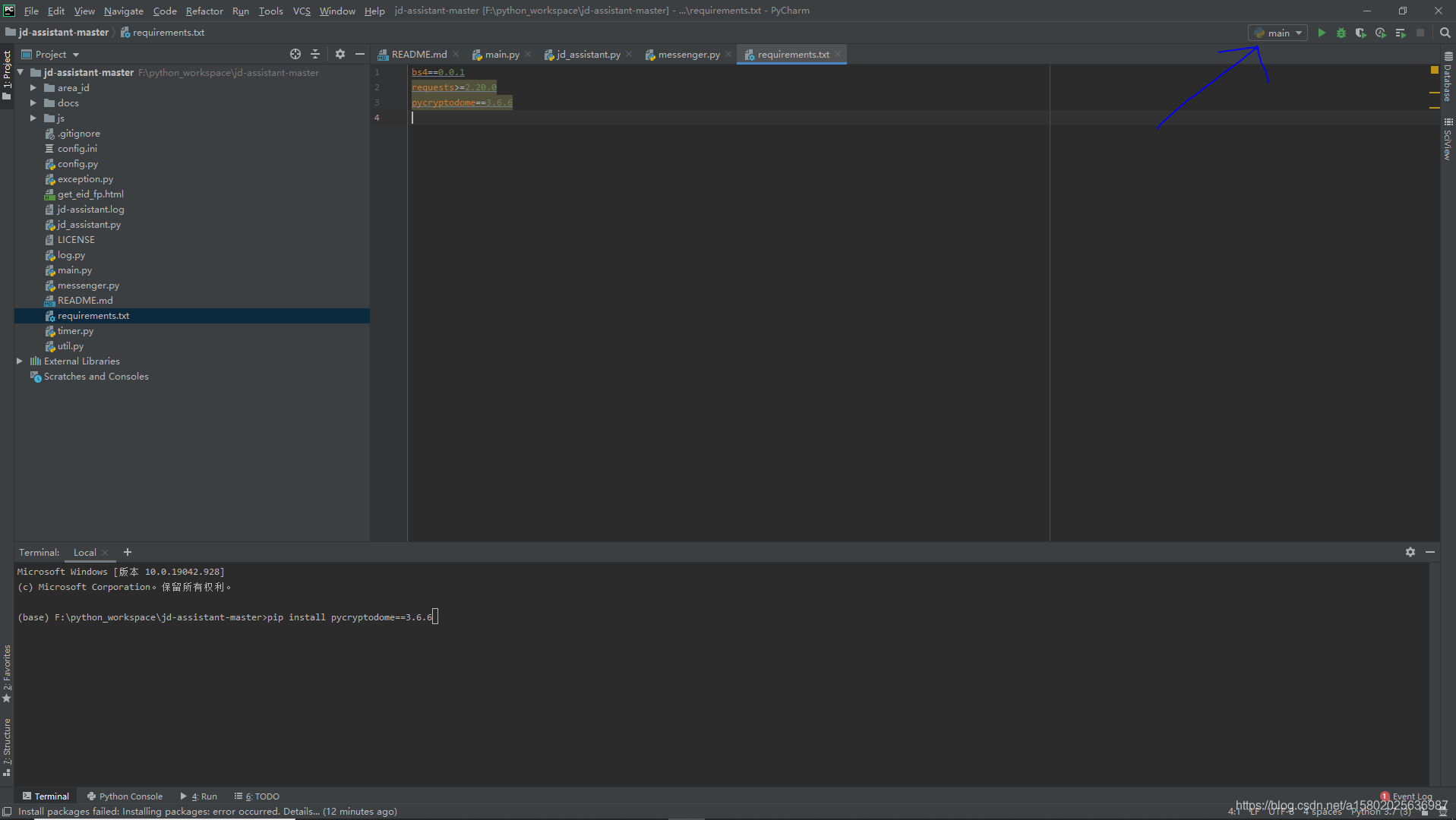Viewport: 1456px width, 820px height.
Task: Click the Terminal tool window button
Action: coord(46,796)
